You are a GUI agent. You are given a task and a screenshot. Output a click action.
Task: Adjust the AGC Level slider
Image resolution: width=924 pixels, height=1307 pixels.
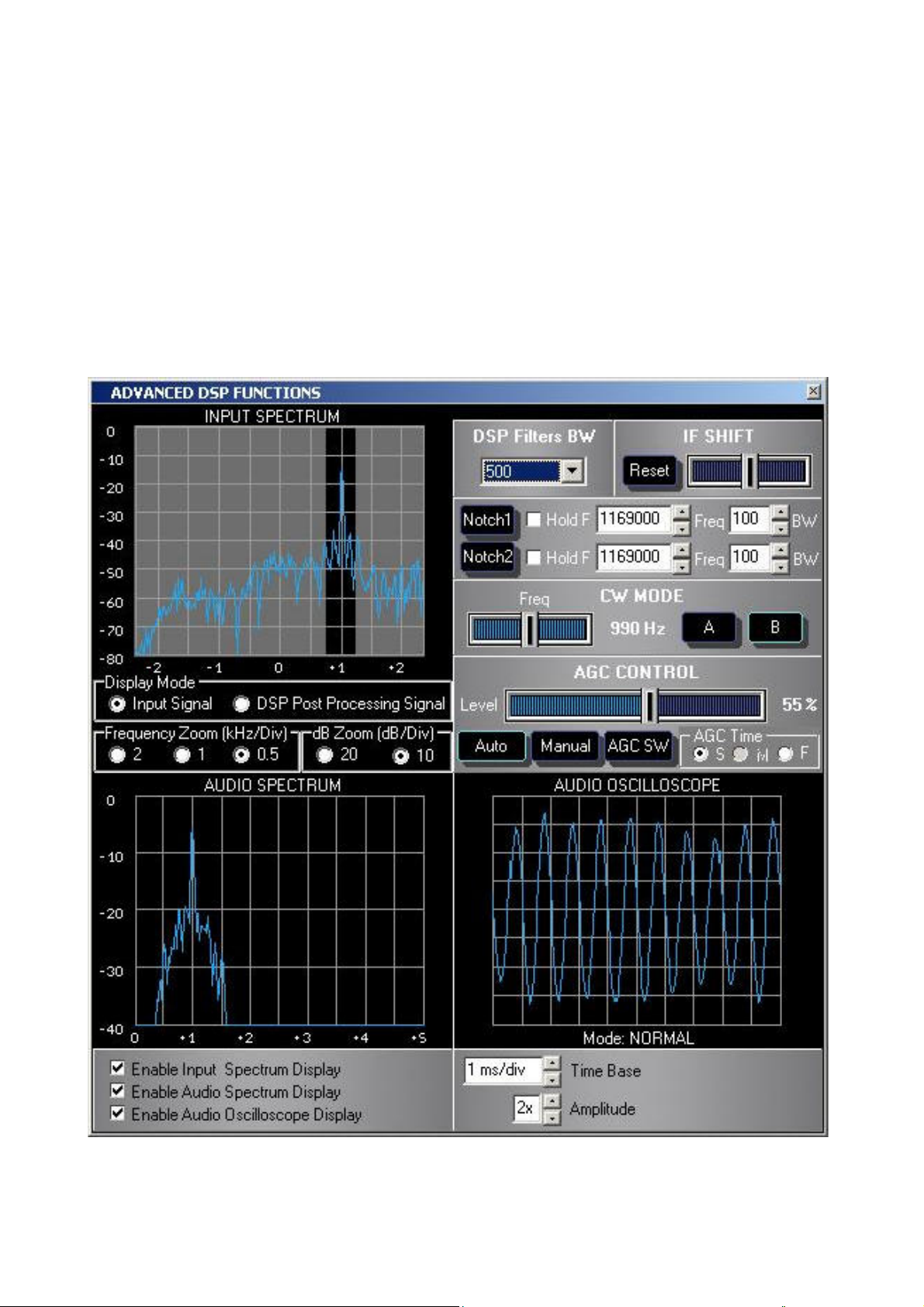click(x=635, y=705)
